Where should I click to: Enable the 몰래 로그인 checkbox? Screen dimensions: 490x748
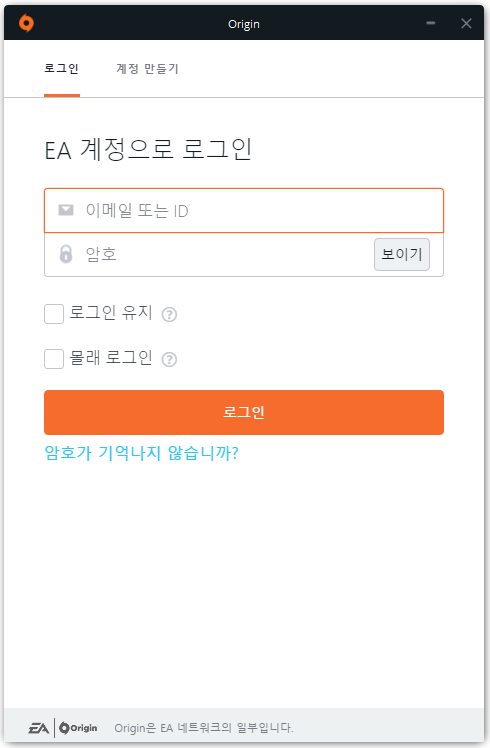[x=54, y=359]
